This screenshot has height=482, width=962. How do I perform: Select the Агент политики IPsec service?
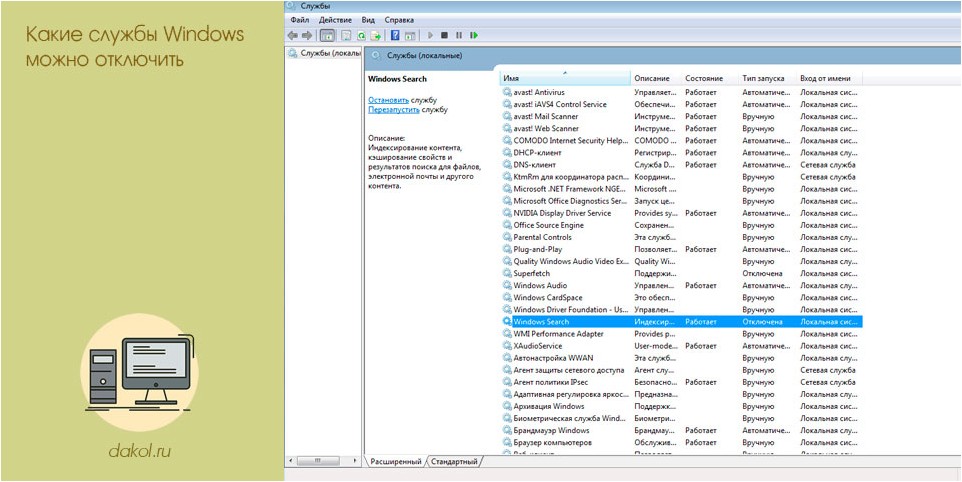[682, 382]
